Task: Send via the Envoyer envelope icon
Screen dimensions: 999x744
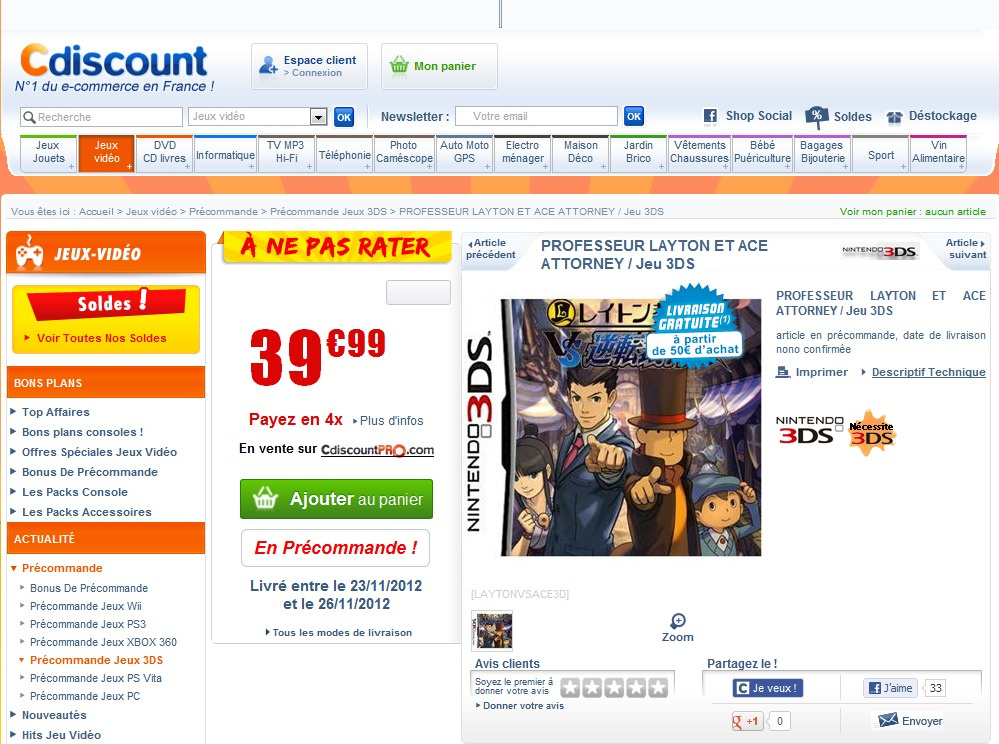Action: point(888,720)
